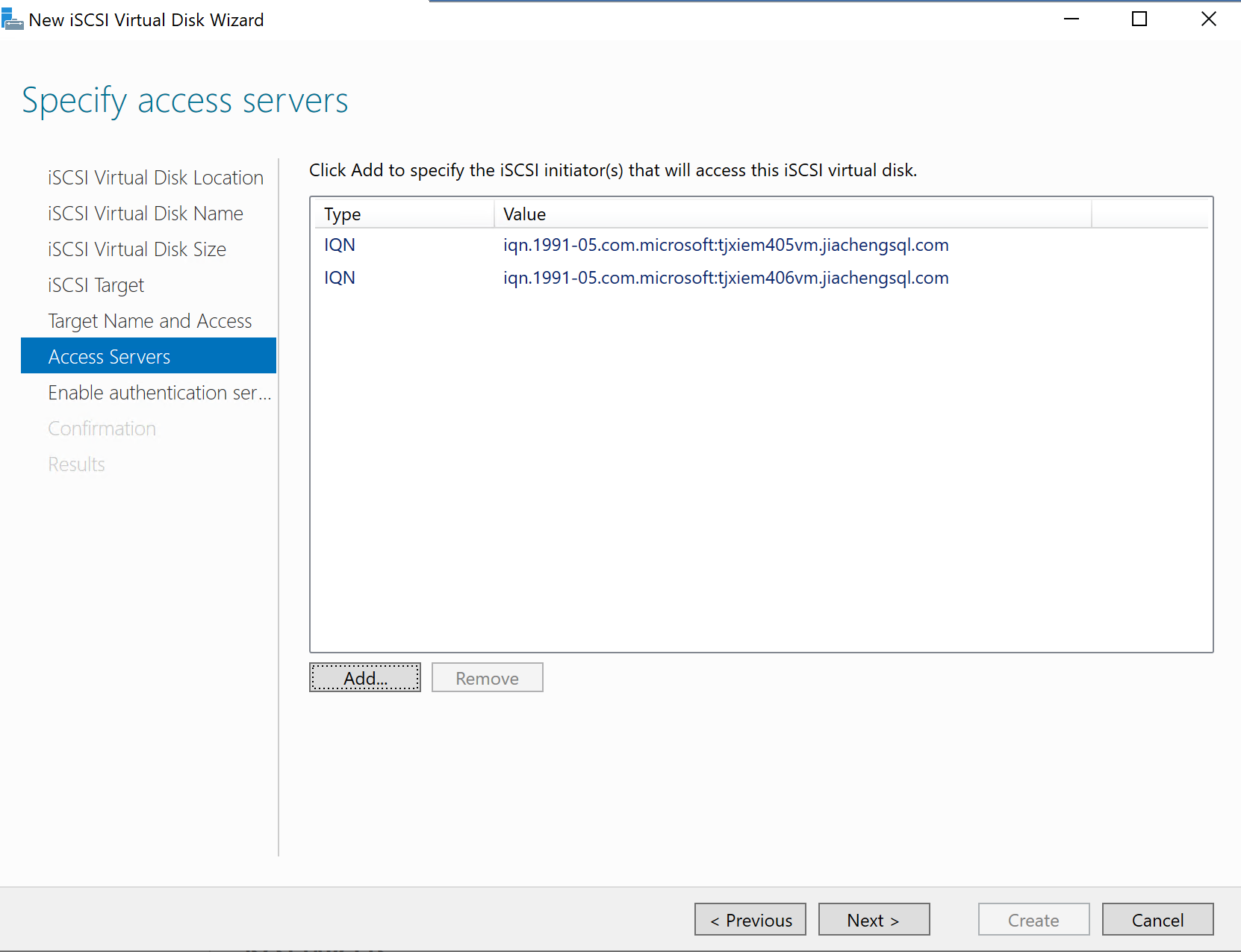Open Target Name and Access step
This screenshot has height=952, width=1241.
150,321
